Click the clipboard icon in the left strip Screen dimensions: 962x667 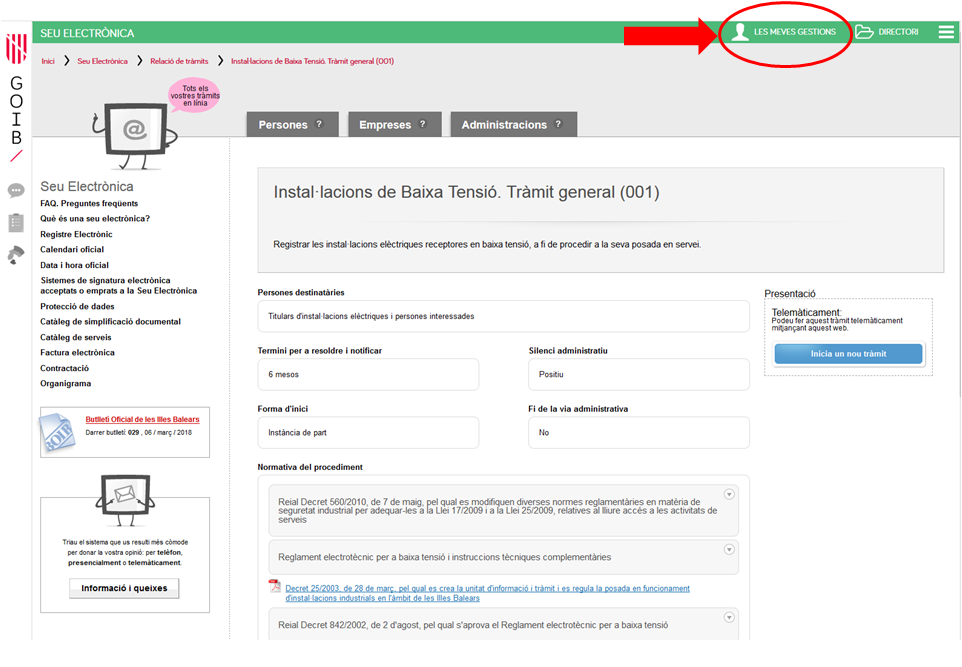16,222
